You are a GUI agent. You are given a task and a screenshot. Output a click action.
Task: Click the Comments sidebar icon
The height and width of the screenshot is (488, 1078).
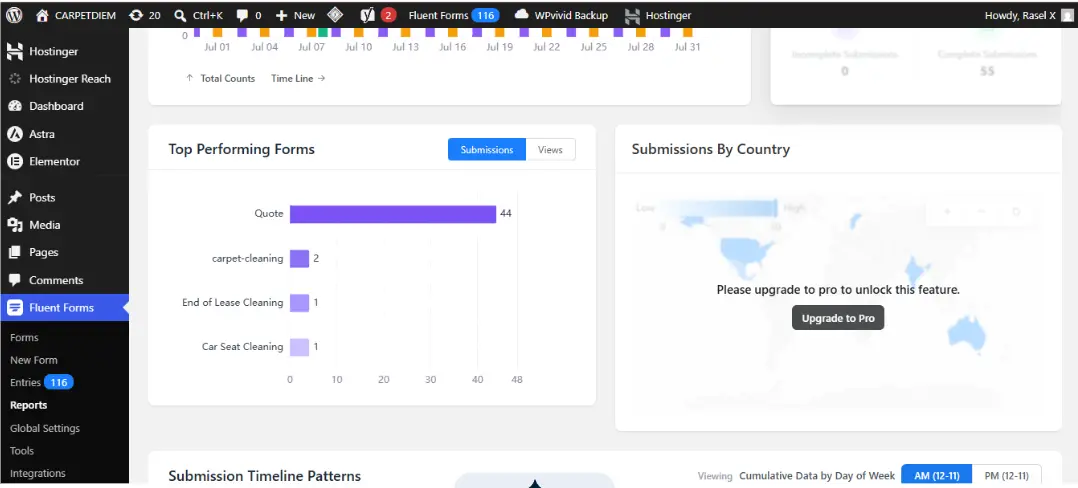coord(14,280)
